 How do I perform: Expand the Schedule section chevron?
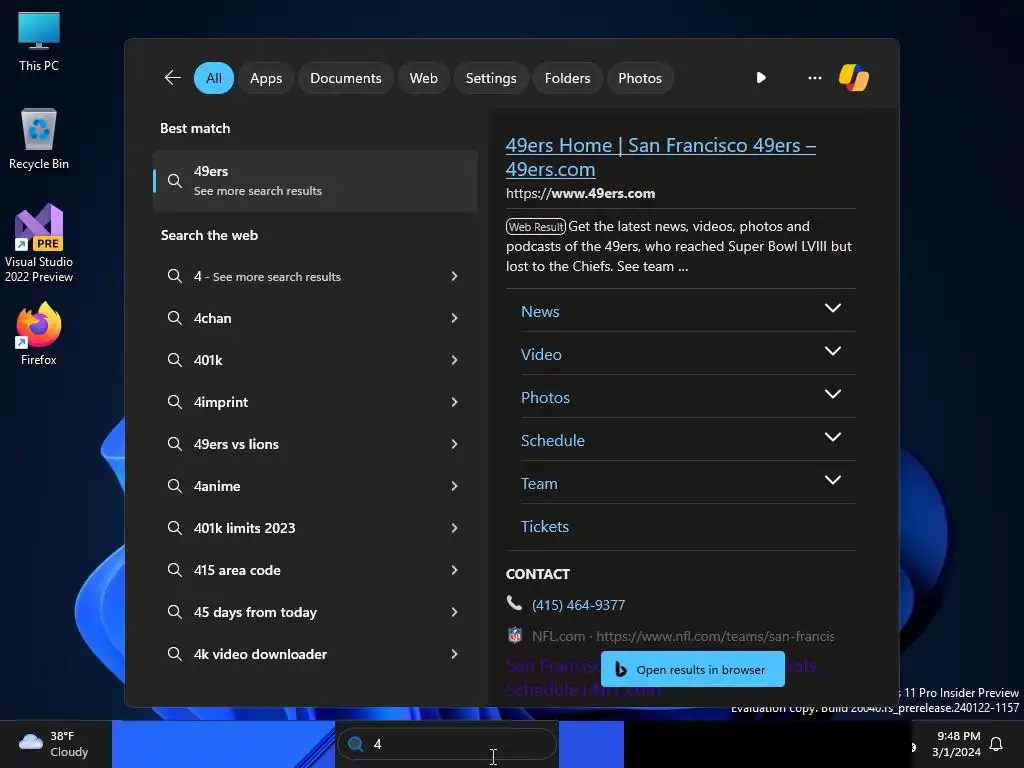[x=833, y=438]
